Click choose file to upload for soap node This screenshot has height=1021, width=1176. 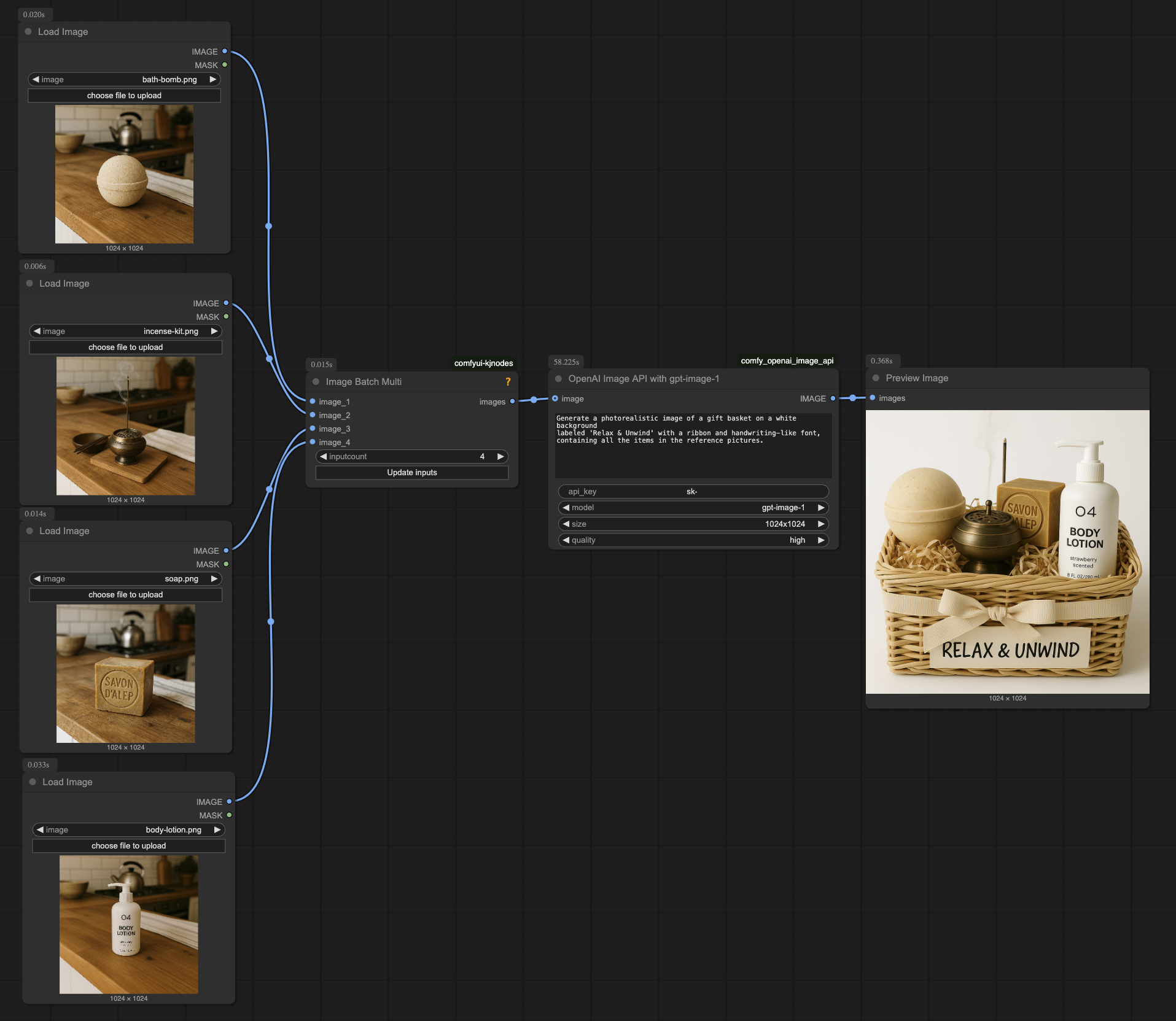[x=125, y=594]
